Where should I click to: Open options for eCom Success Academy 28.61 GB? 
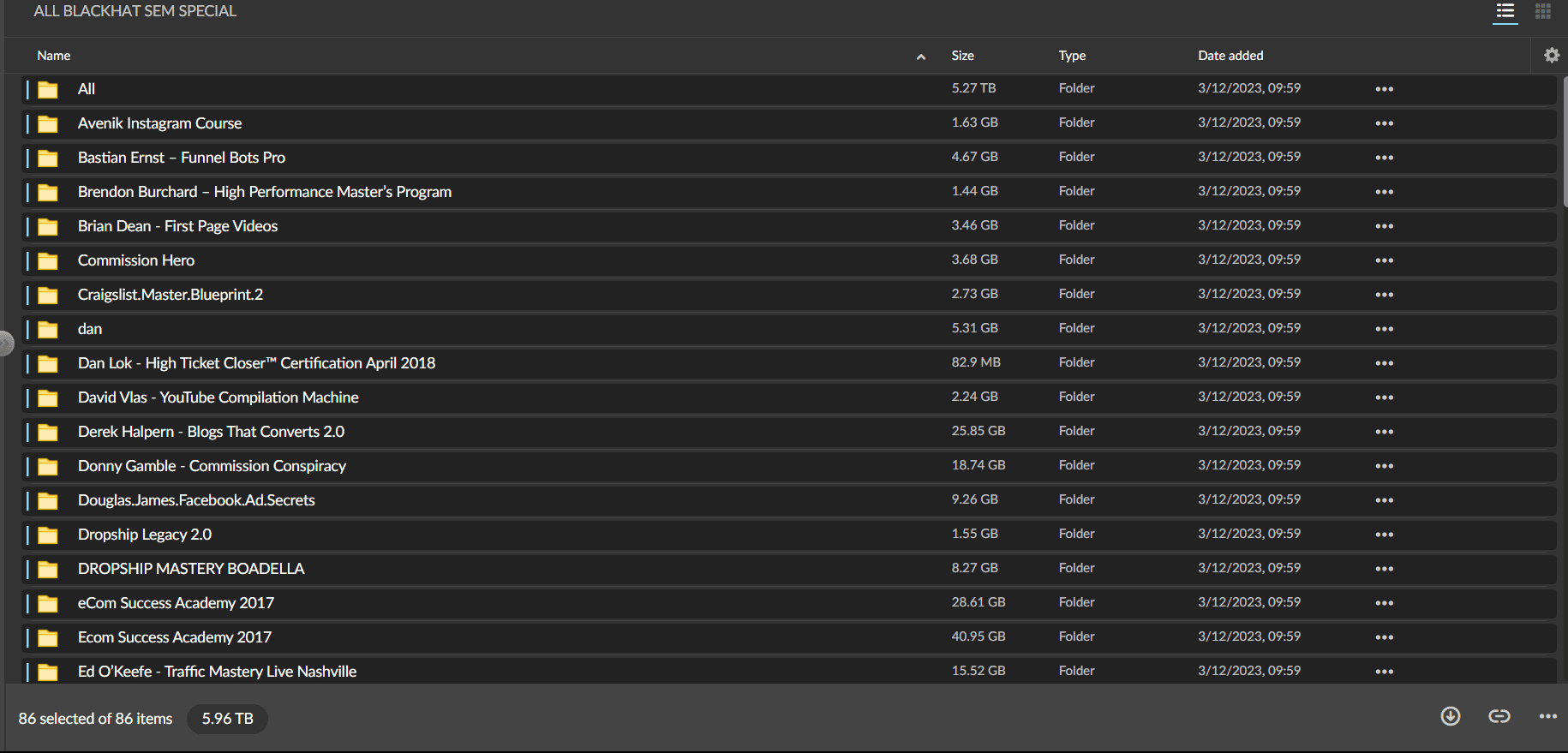coord(1385,603)
